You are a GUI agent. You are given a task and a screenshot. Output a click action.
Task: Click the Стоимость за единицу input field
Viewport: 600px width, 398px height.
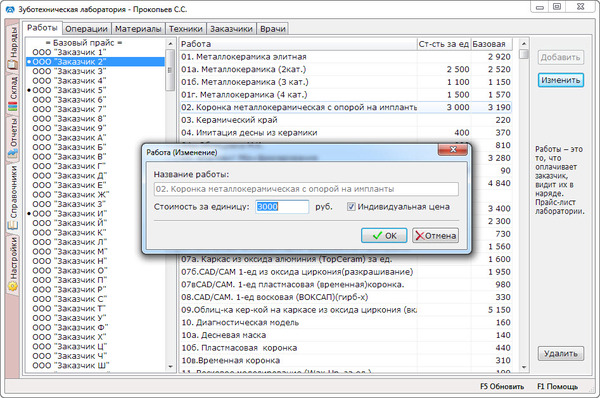(282, 207)
